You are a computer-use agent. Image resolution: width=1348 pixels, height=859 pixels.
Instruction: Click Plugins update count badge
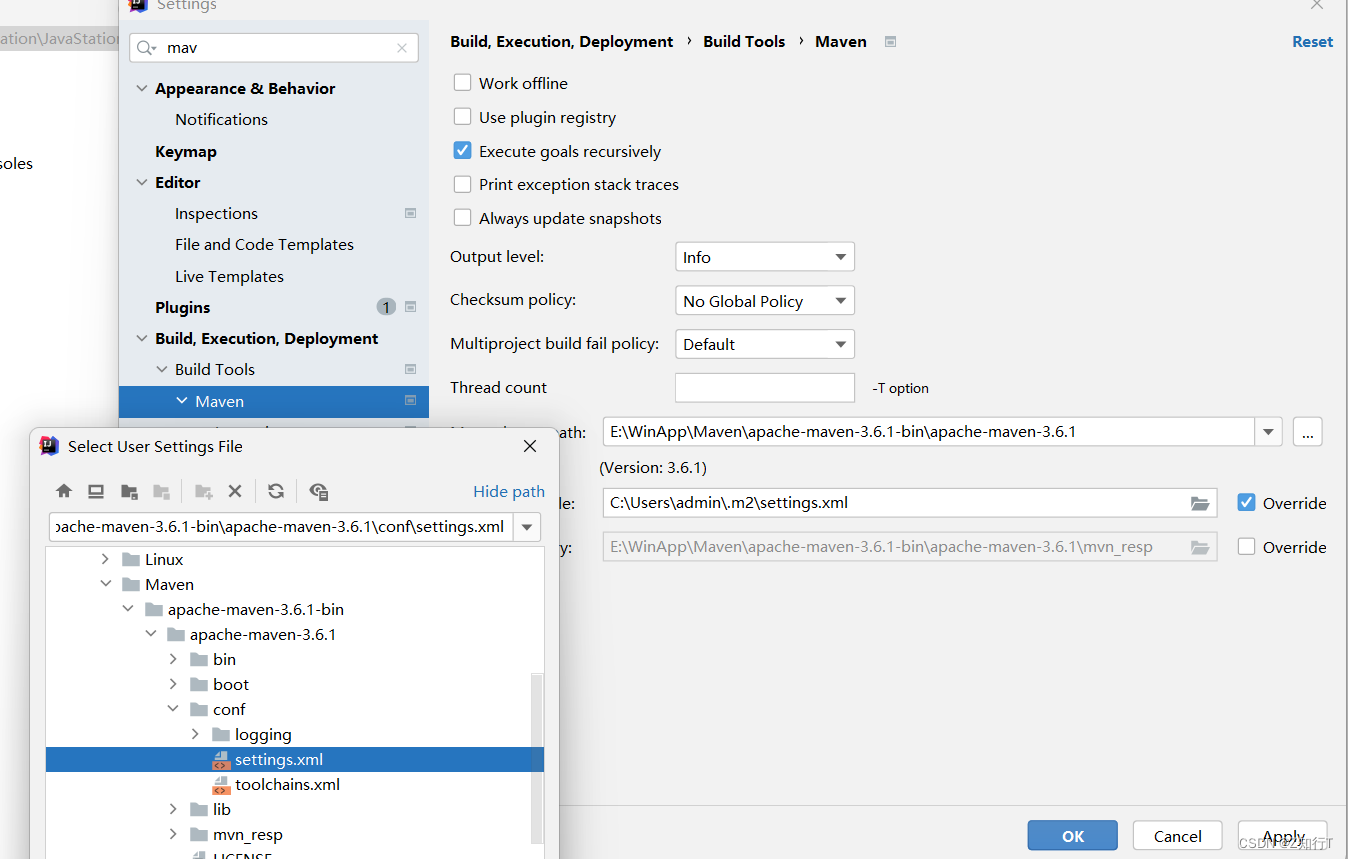click(386, 307)
